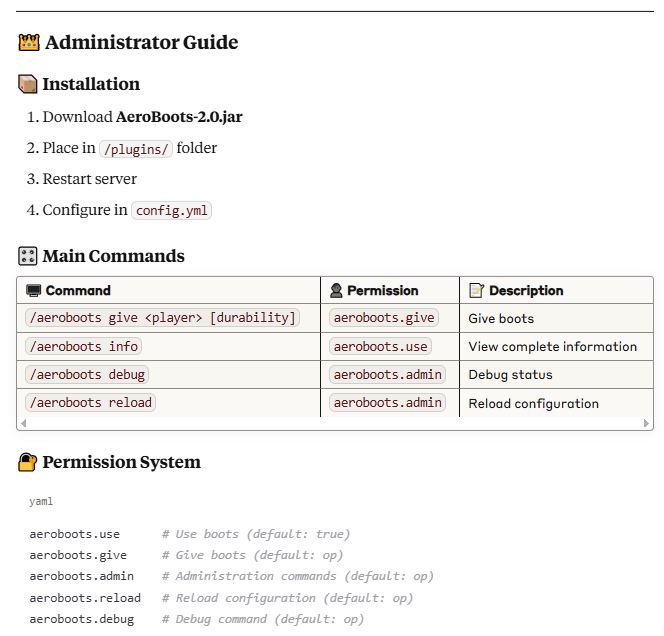Click the table's horizontal scrollbar track
The height and width of the screenshot is (636, 664).
(x=335, y=424)
